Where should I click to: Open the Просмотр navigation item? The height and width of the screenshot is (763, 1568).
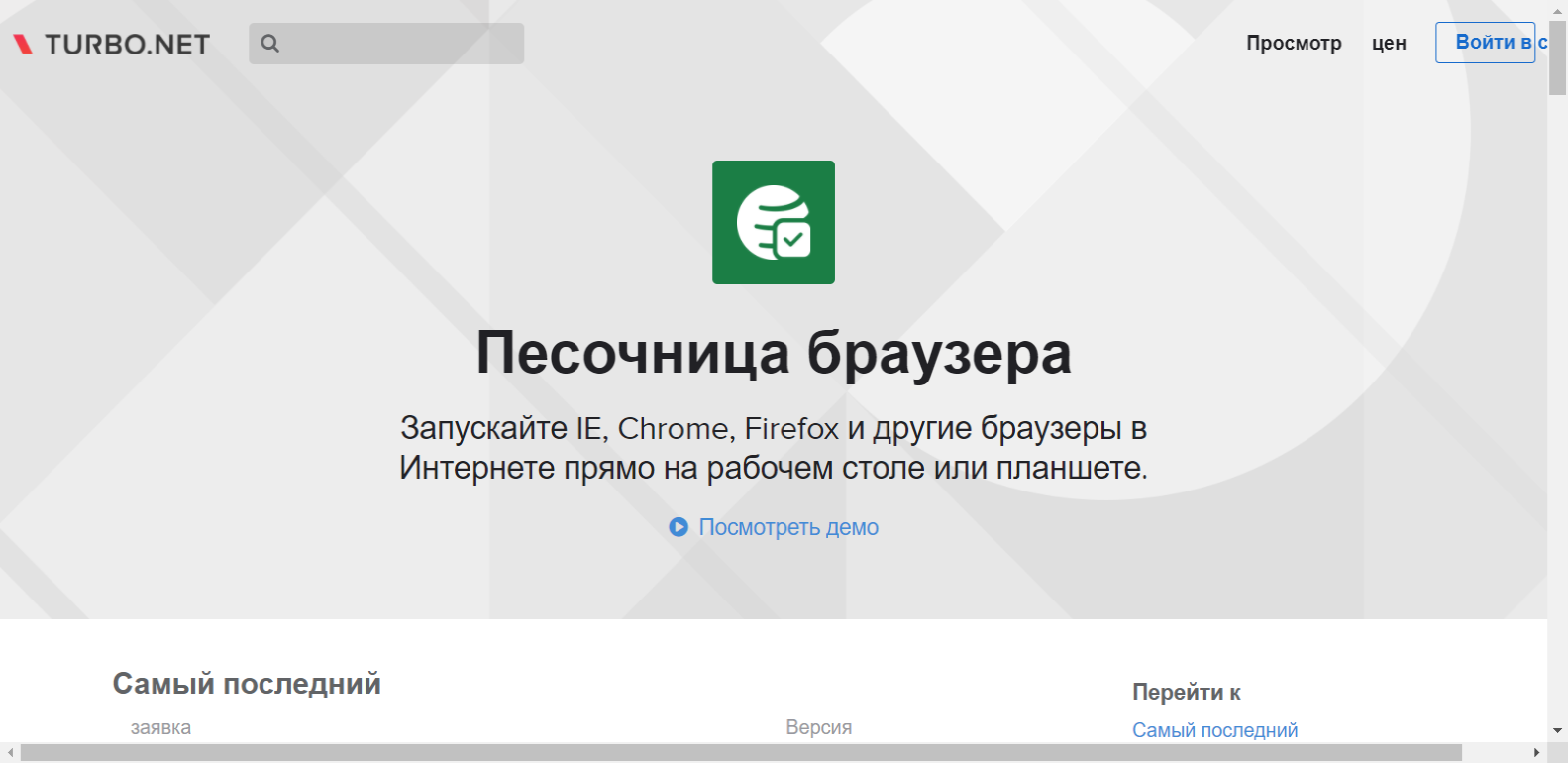[x=1294, y=43]
